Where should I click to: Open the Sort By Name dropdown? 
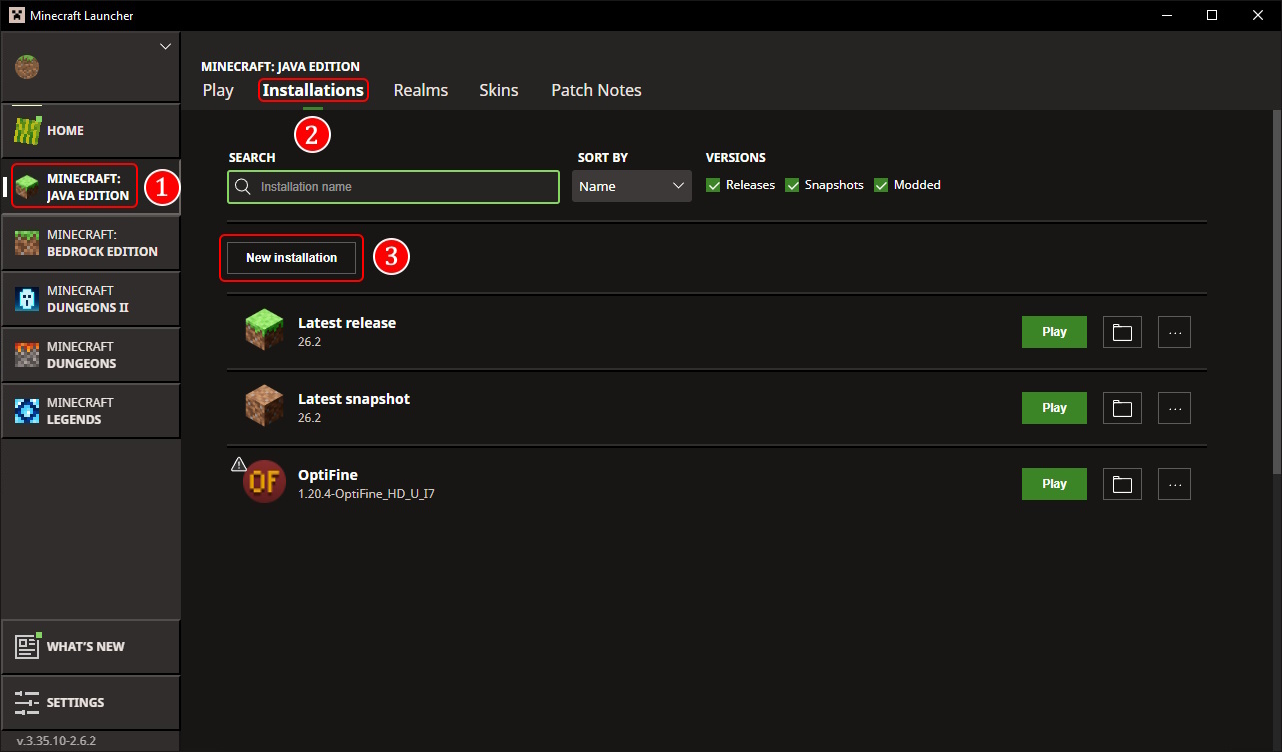coord(632,187)
